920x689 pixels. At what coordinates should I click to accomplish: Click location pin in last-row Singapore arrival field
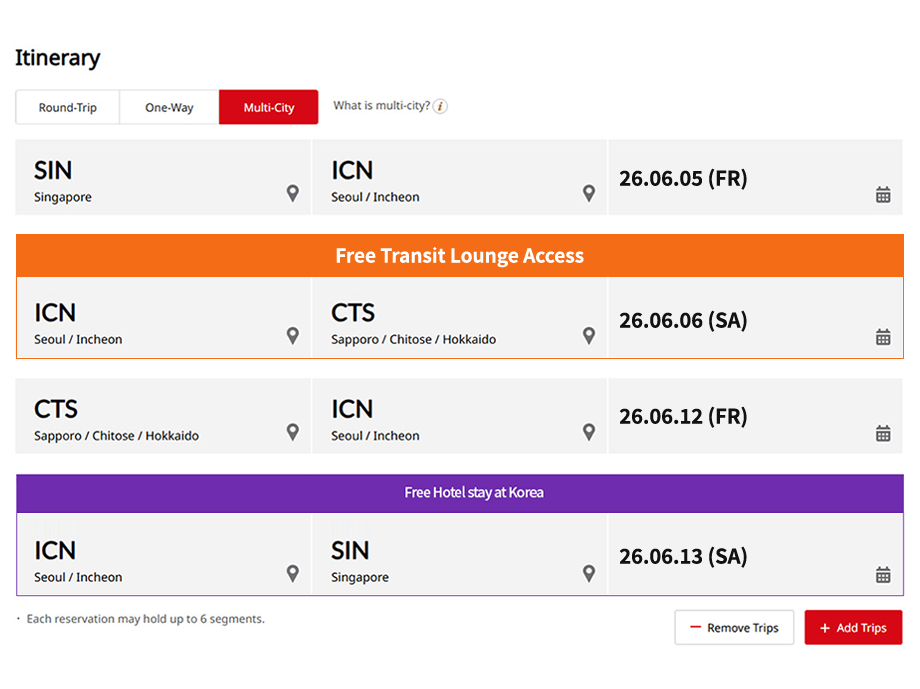pyautogui.click(x=589, y=573)
